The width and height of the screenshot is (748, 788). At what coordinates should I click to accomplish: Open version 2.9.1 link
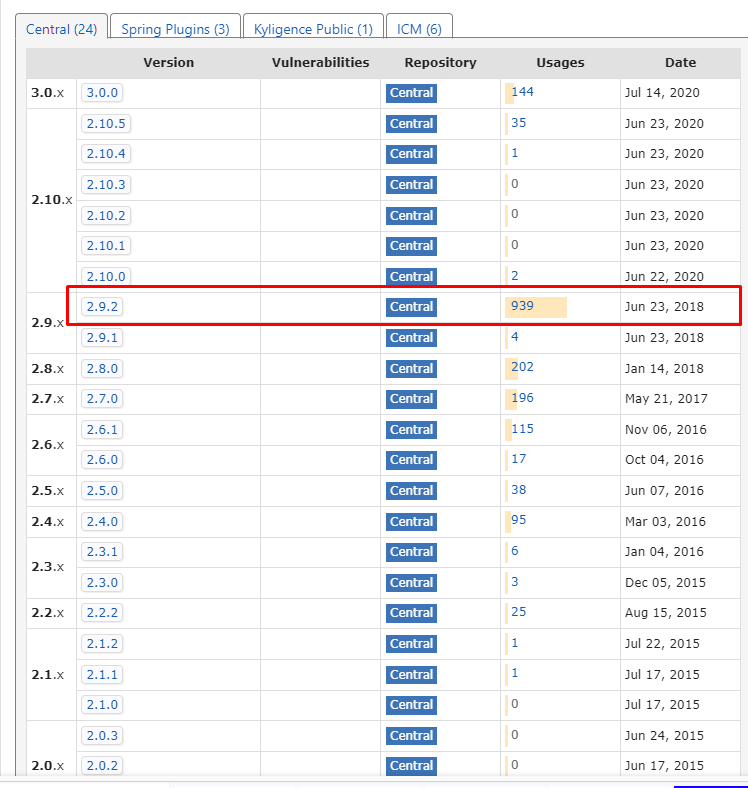(x=102, y=338)
